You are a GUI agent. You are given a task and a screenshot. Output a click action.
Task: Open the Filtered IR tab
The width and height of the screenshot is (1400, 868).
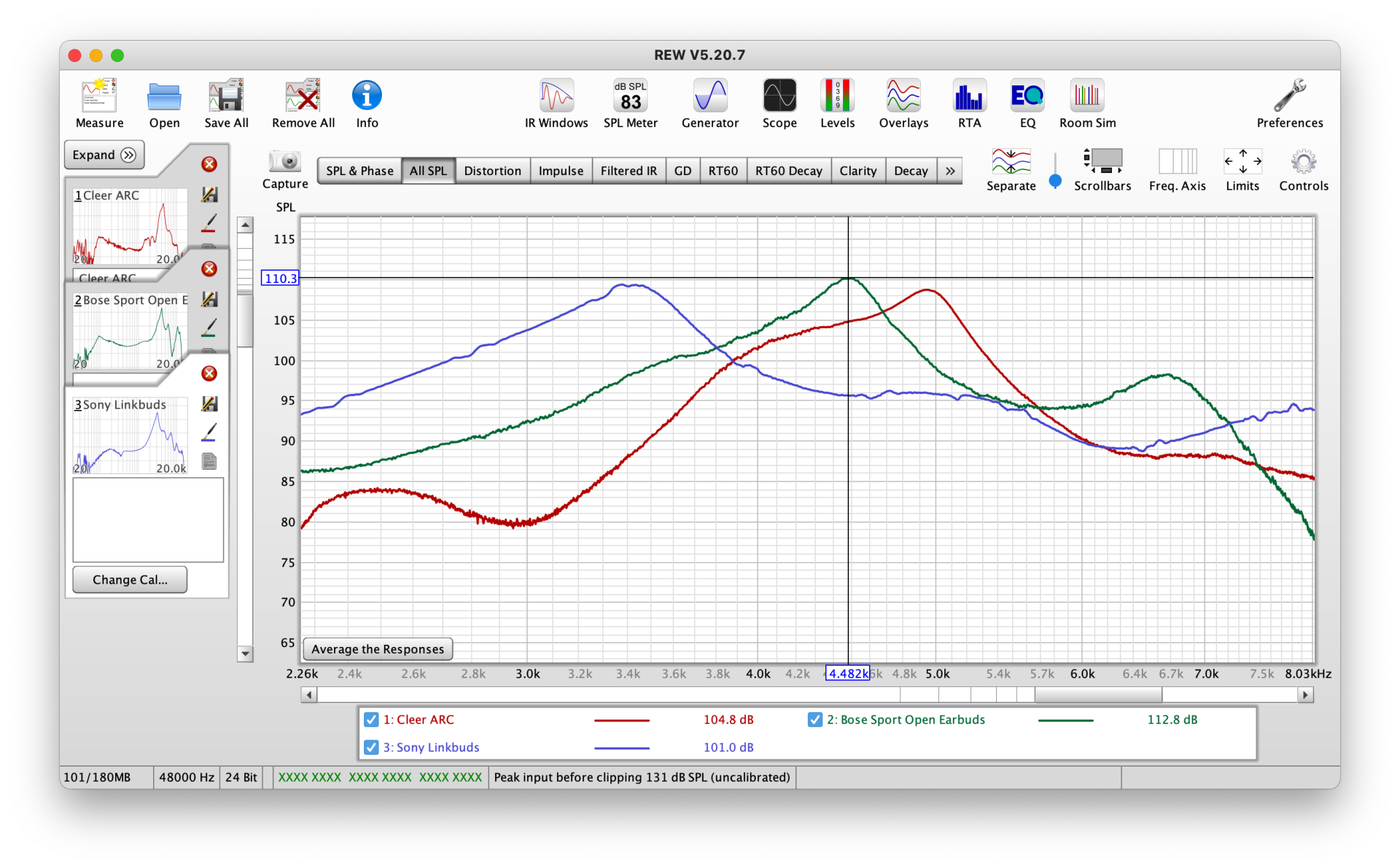[x=629, y=171]
